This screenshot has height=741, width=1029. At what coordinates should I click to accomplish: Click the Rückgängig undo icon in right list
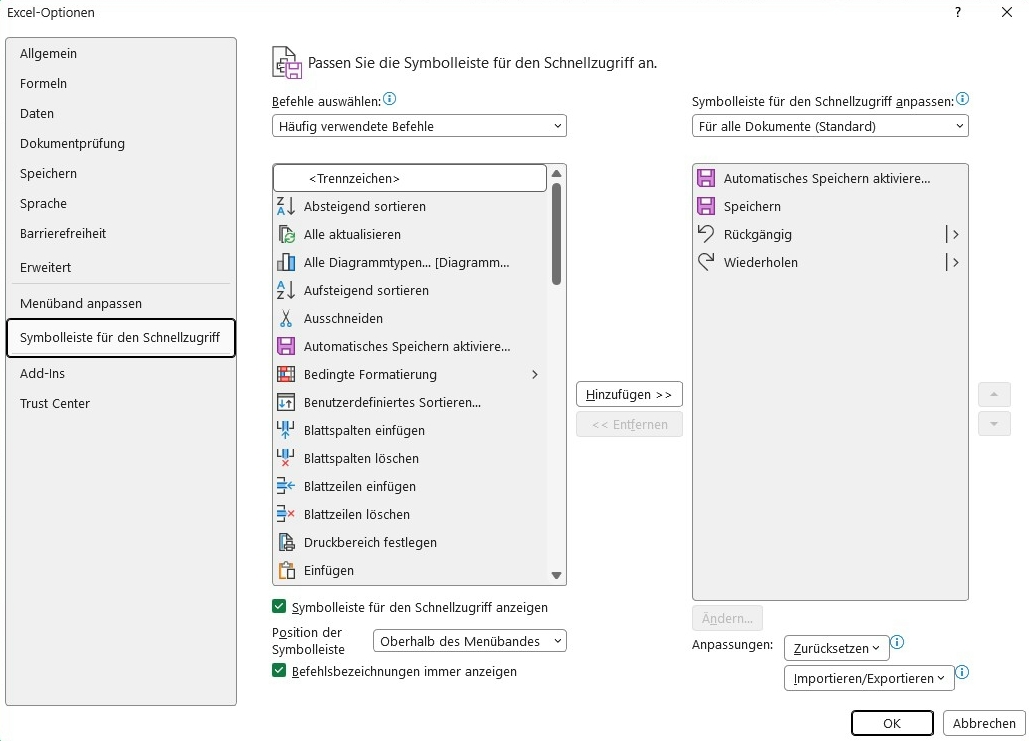pos(706,234)
